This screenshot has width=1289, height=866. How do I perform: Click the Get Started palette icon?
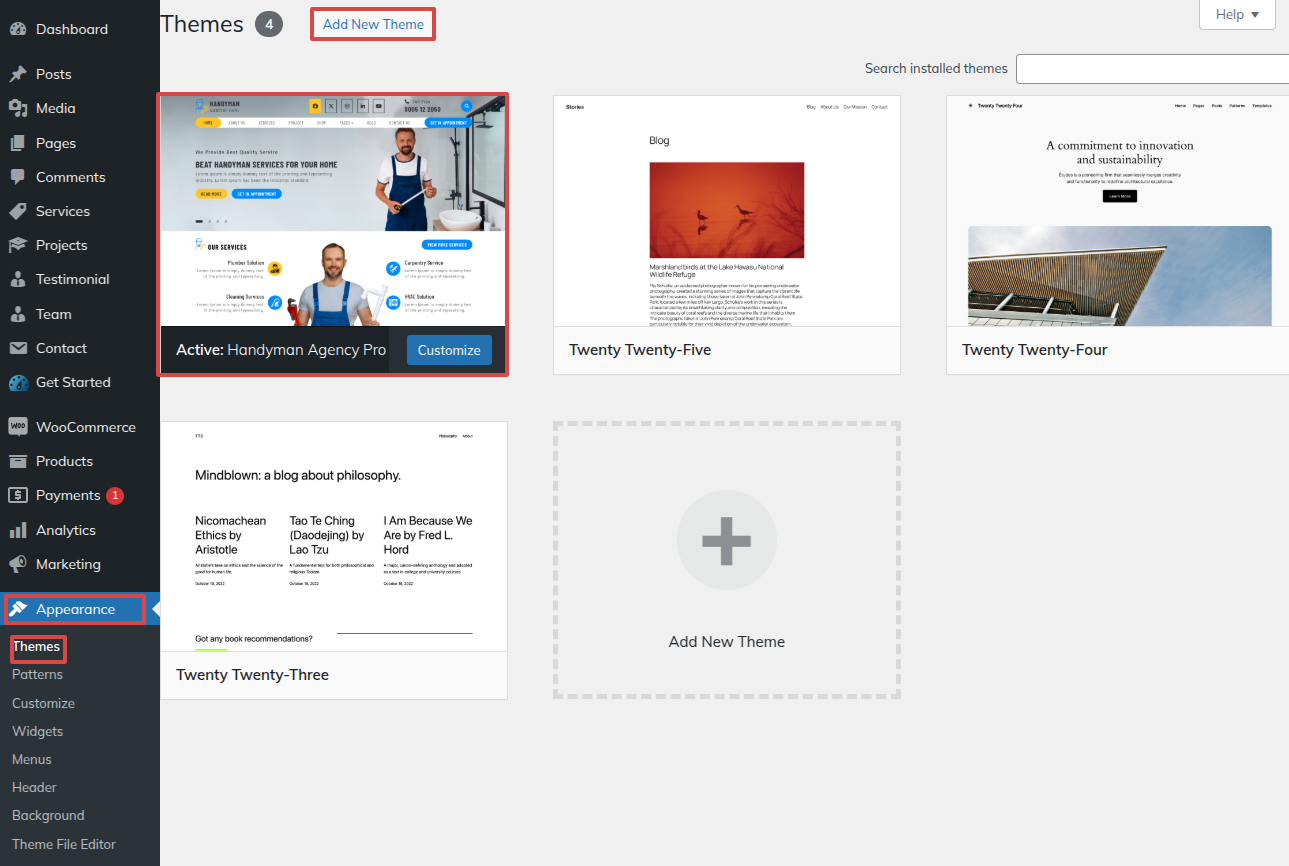(17, 382)
